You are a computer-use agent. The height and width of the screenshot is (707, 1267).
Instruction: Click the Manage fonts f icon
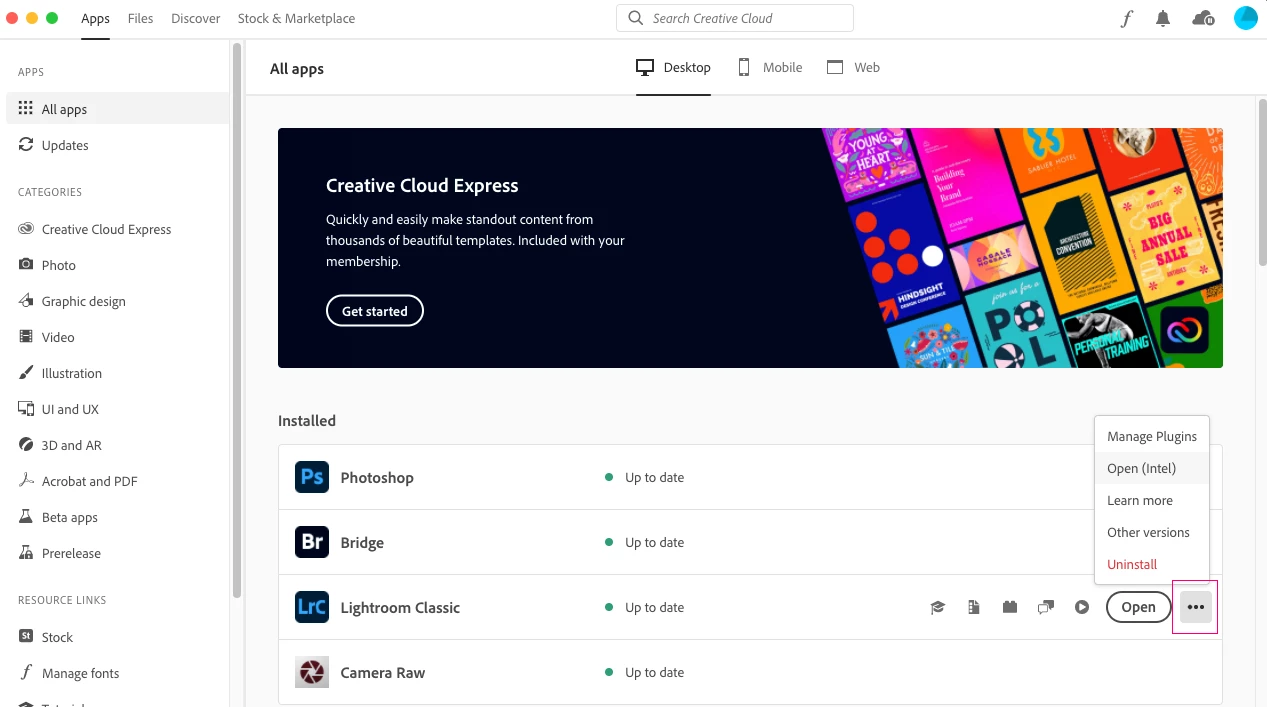tap(26, 673)
